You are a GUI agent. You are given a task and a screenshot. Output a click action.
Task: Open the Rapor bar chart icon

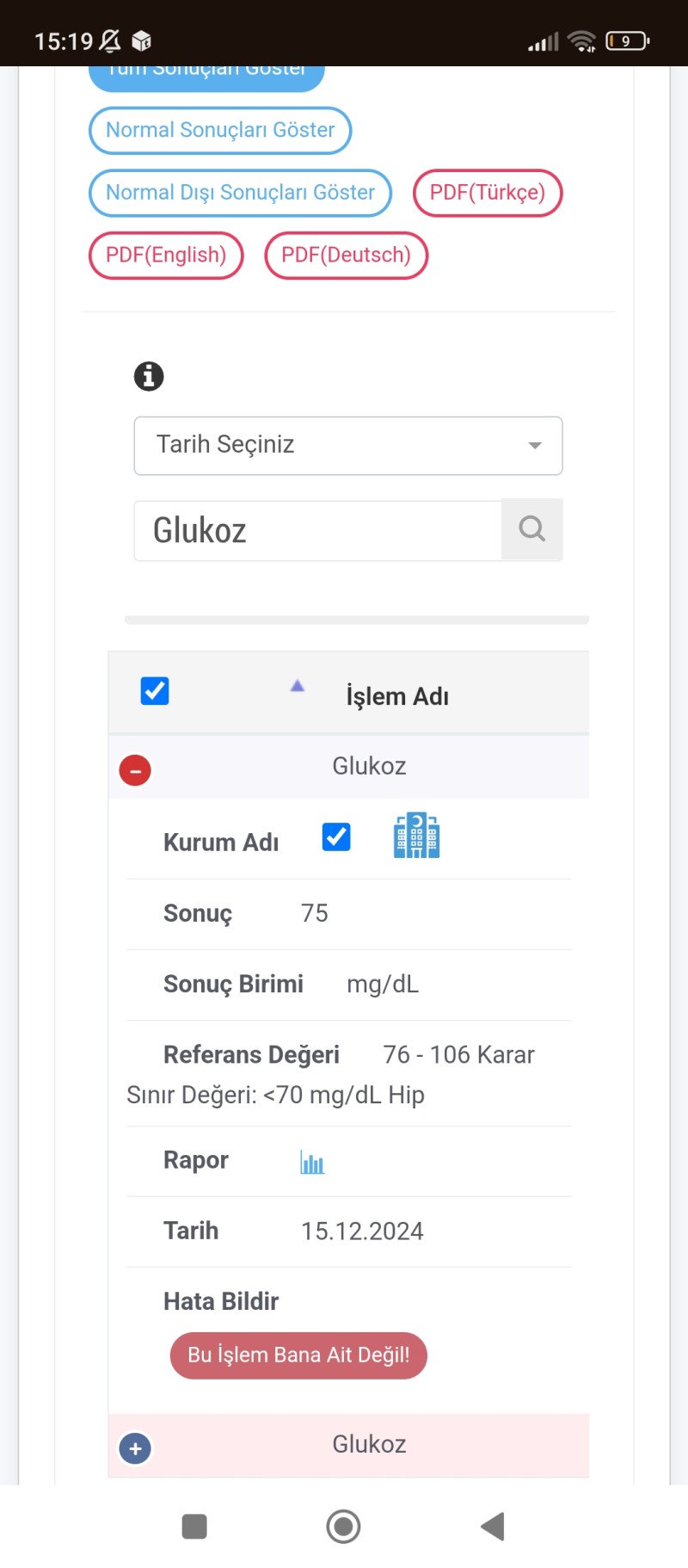pos(312,1163)
